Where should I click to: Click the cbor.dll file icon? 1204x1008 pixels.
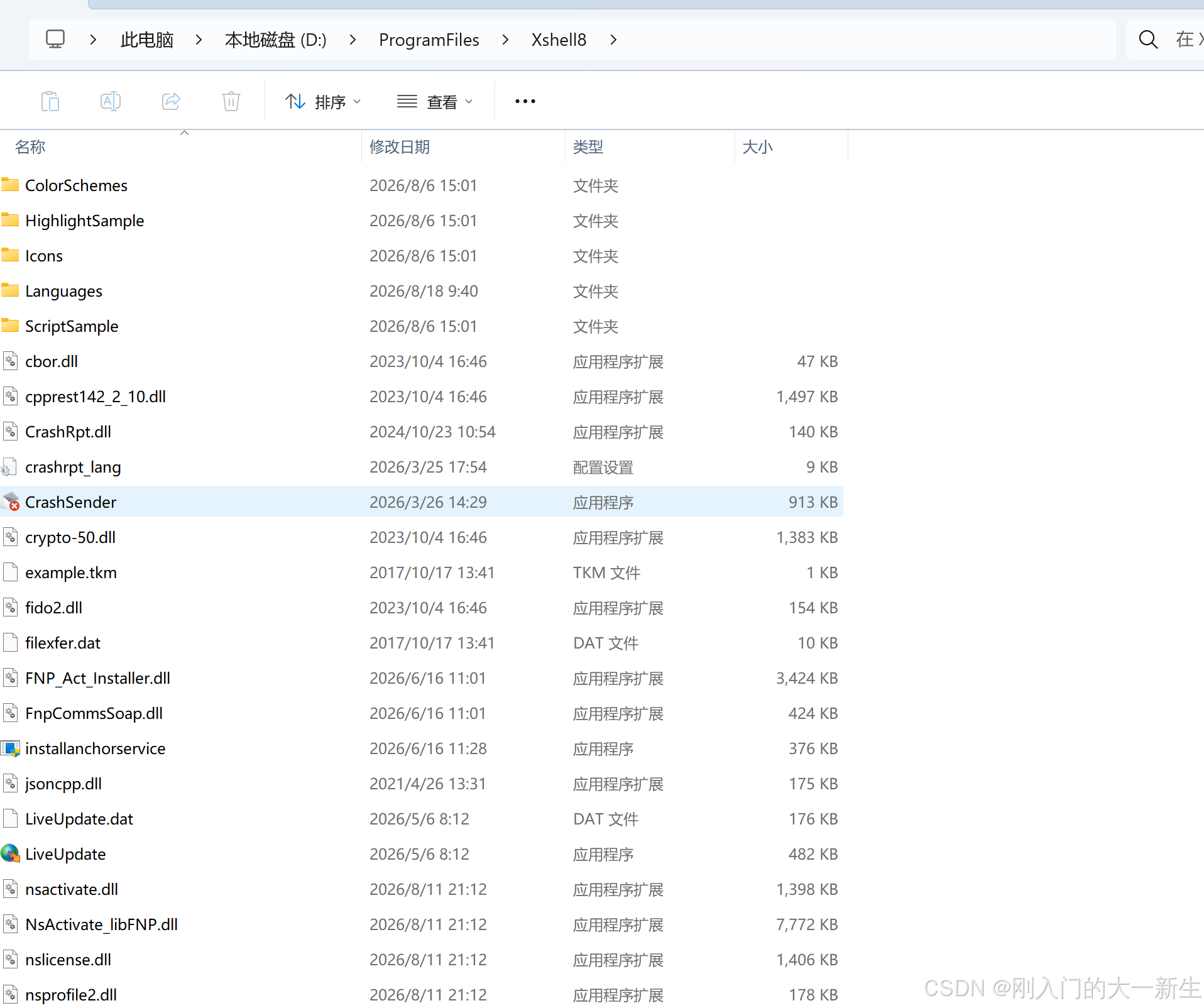point(10,361)
